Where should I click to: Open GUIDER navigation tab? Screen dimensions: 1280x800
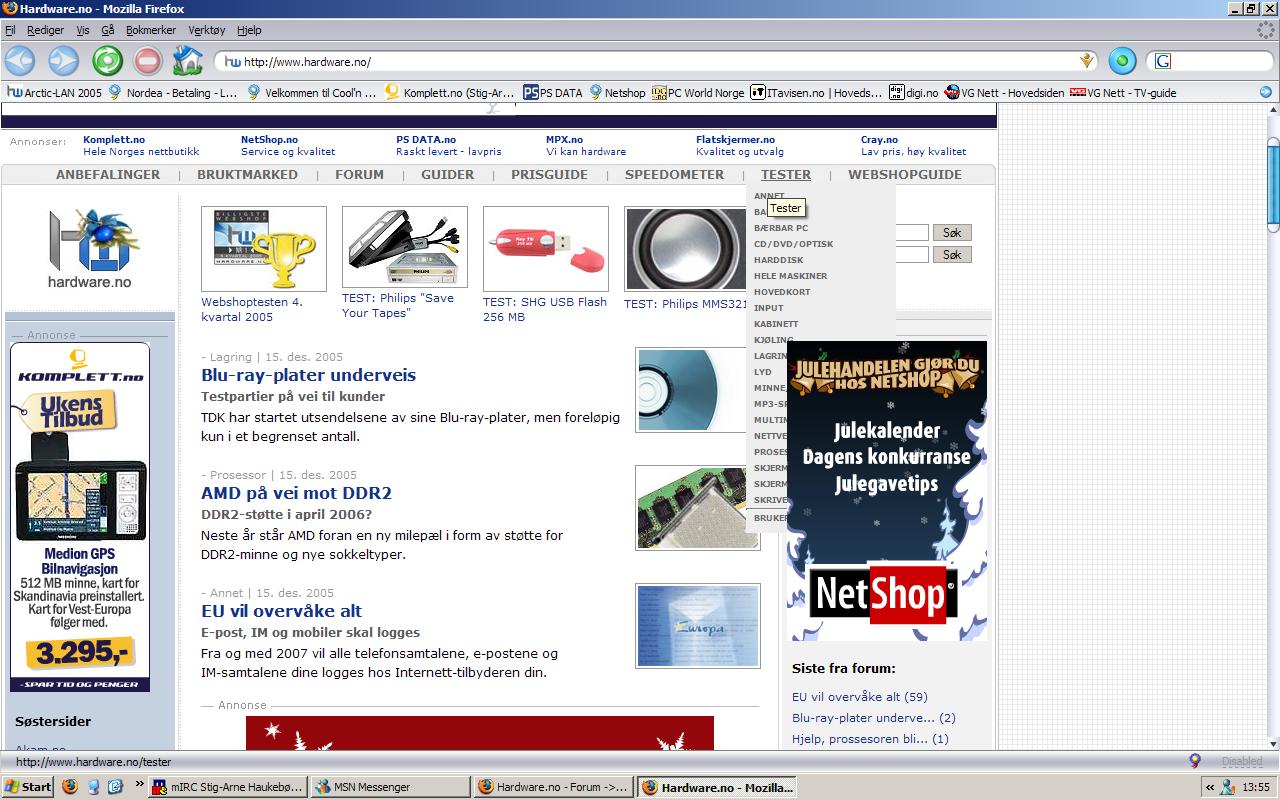pos(447,174)
